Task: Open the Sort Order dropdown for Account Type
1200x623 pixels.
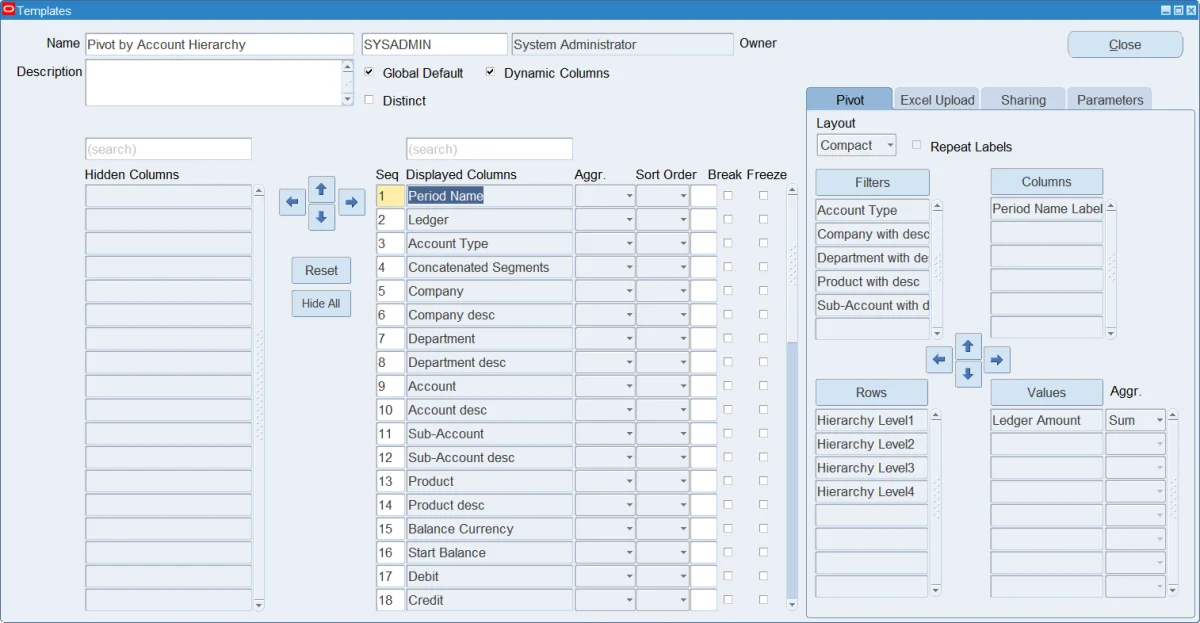Action: tap(662, 243)
